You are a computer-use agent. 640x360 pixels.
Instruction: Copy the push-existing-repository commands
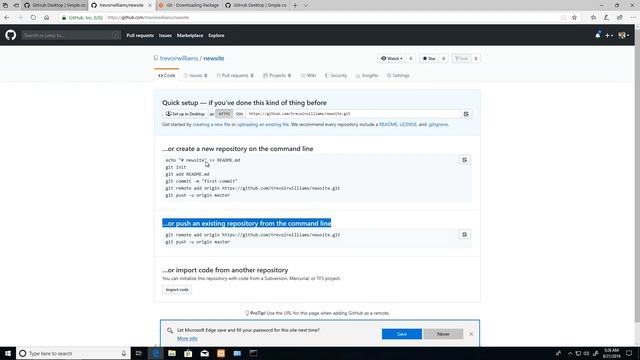(464, 235)
